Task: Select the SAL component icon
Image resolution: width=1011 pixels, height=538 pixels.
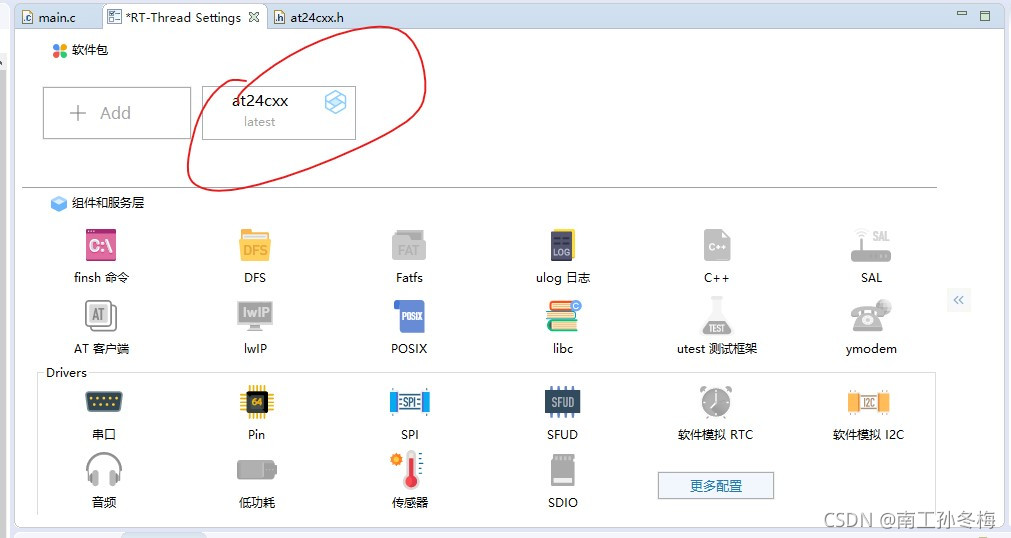Action: [x=871, y=245]
